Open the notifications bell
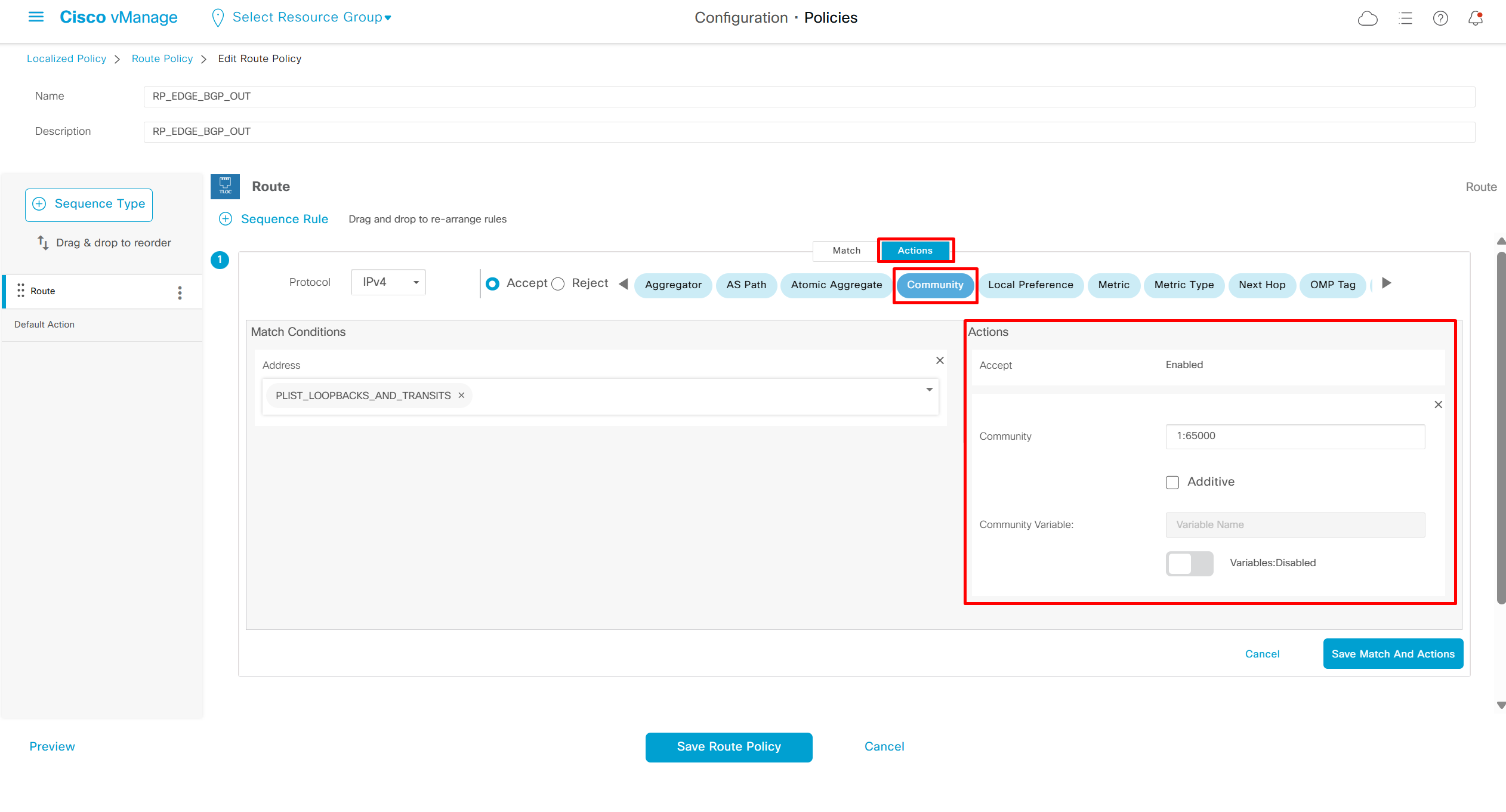The image size is (1506, 812). pyautogui.click(x=1475, y=18)
